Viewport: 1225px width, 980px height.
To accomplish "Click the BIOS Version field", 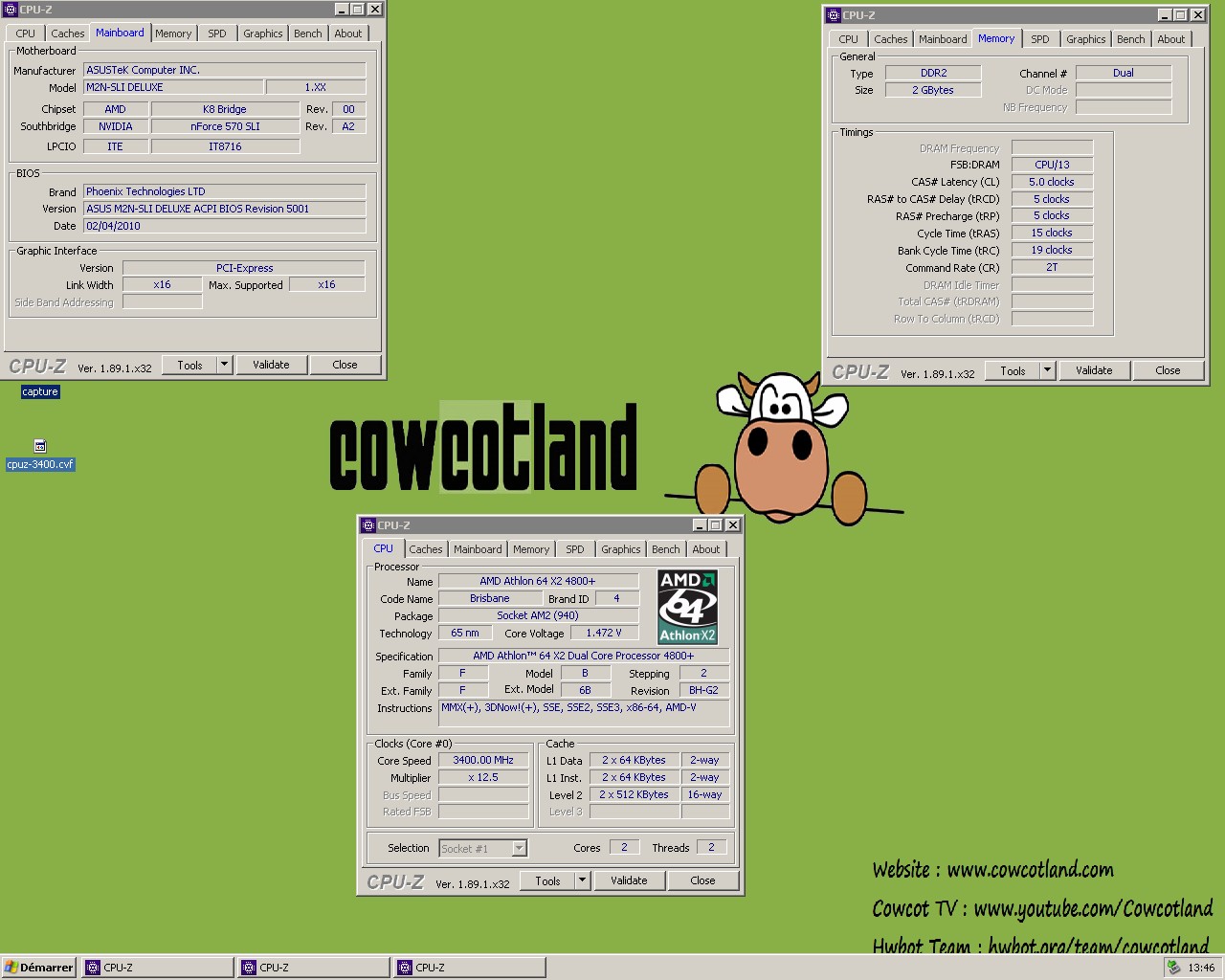I will [x=224, y=209].
